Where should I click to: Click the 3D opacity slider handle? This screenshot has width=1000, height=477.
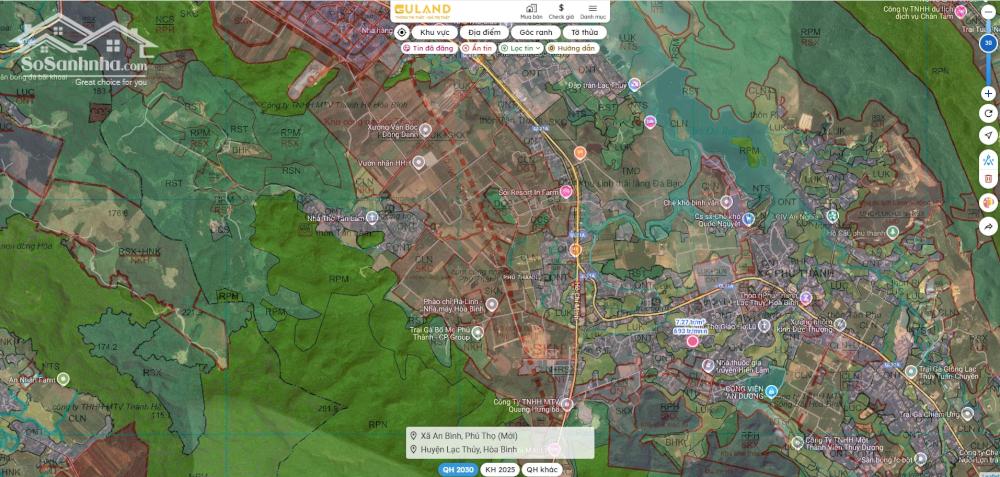point(988,43)
